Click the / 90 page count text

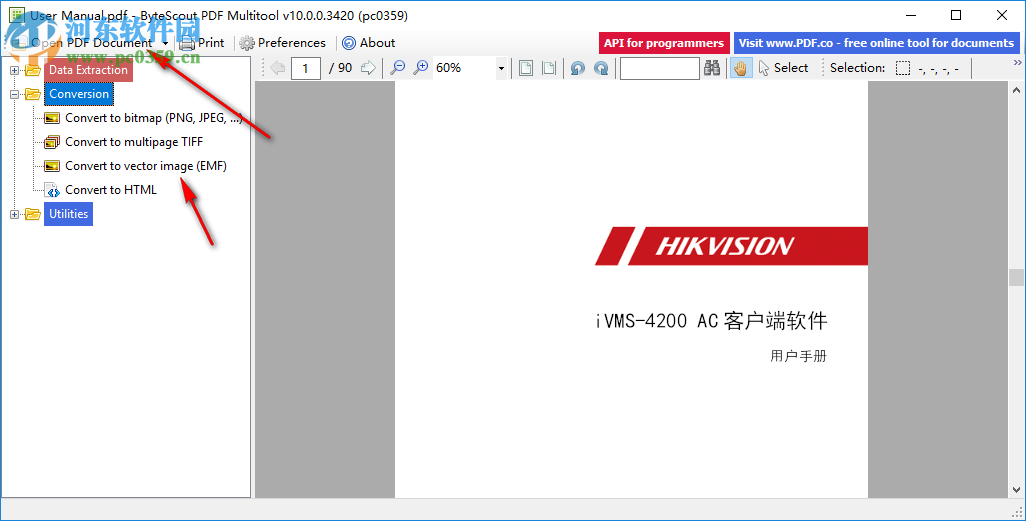340,67
